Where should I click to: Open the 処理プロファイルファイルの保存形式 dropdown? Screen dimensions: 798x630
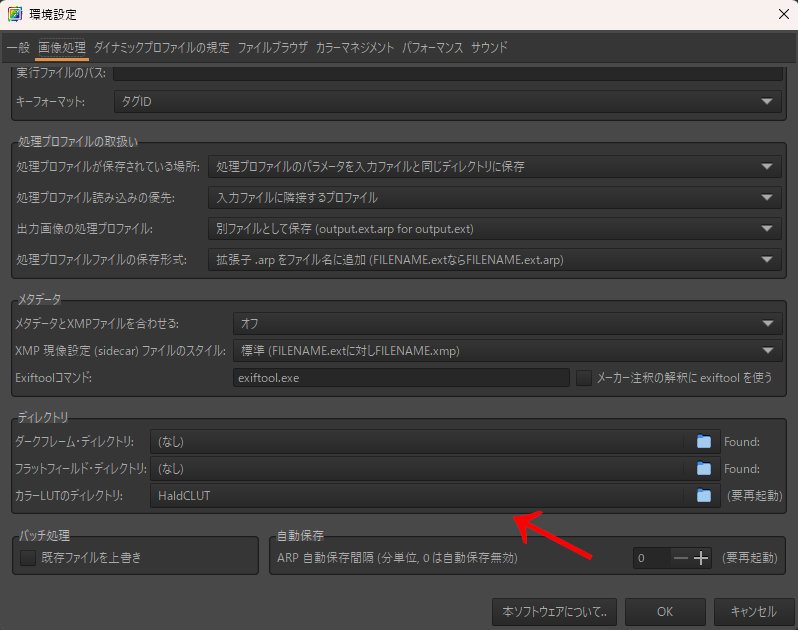[x=495, y=260]
